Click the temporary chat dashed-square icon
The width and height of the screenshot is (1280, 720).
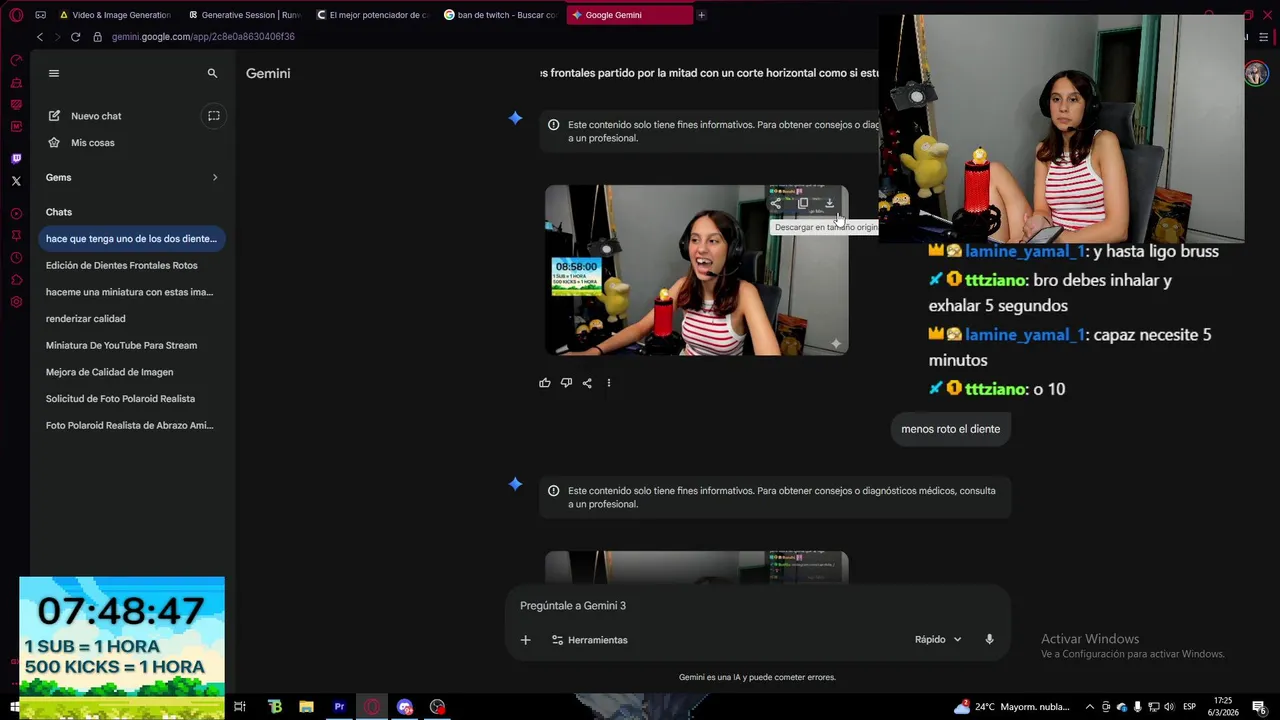[213, 116]
